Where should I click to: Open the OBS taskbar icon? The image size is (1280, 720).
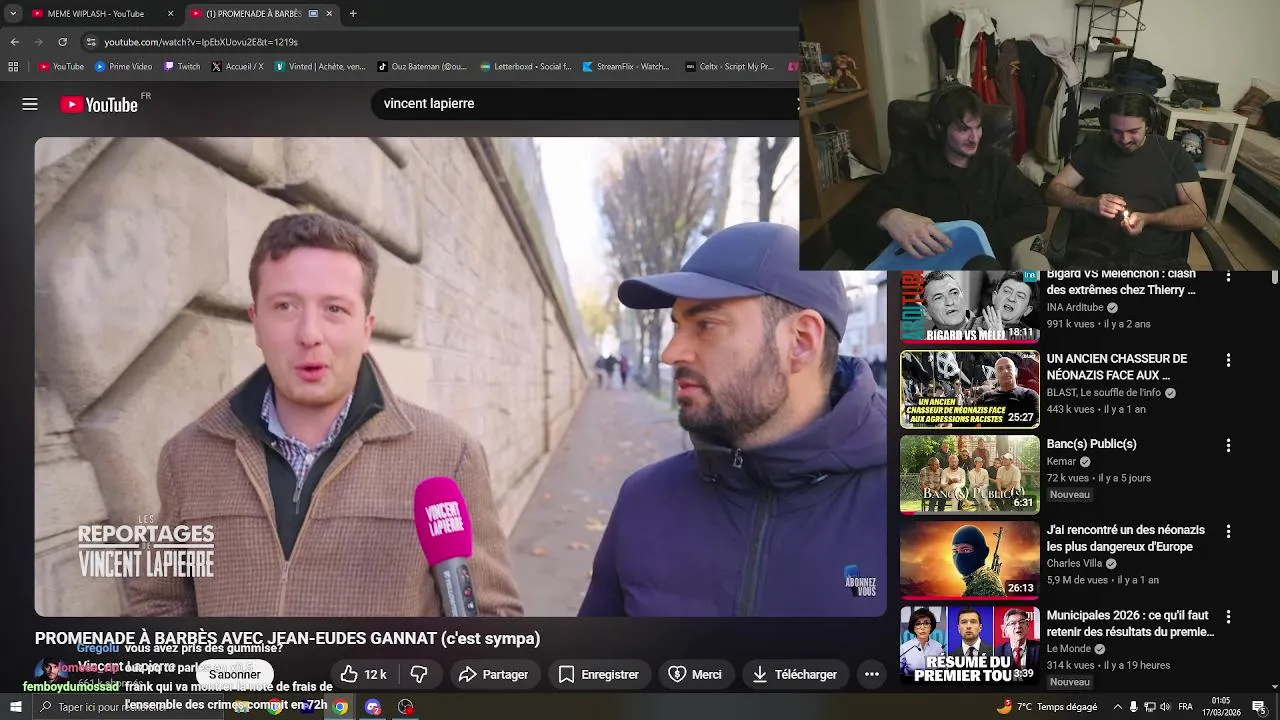tap(406, 707)
